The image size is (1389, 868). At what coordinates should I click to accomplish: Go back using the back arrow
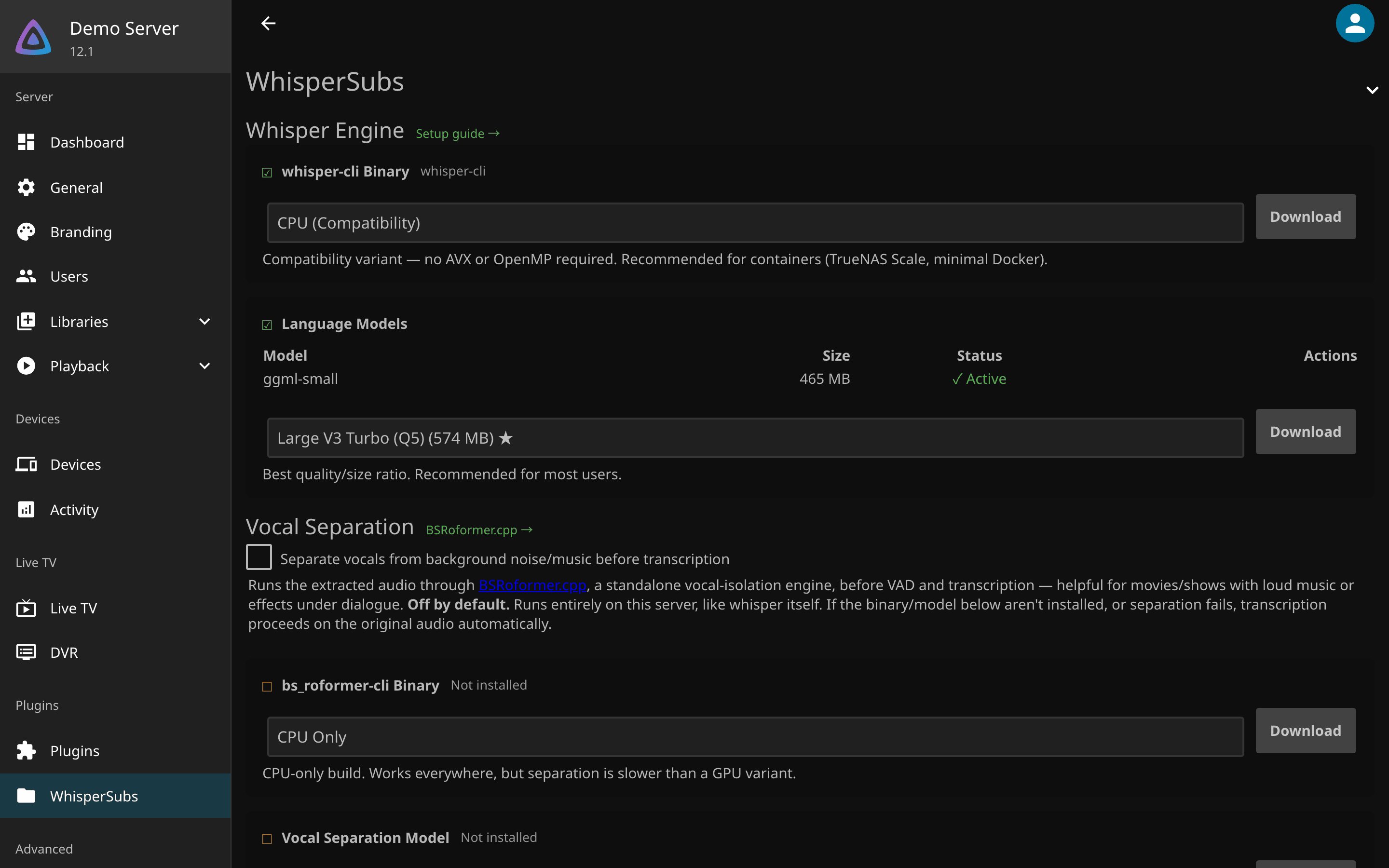(268, 23)
